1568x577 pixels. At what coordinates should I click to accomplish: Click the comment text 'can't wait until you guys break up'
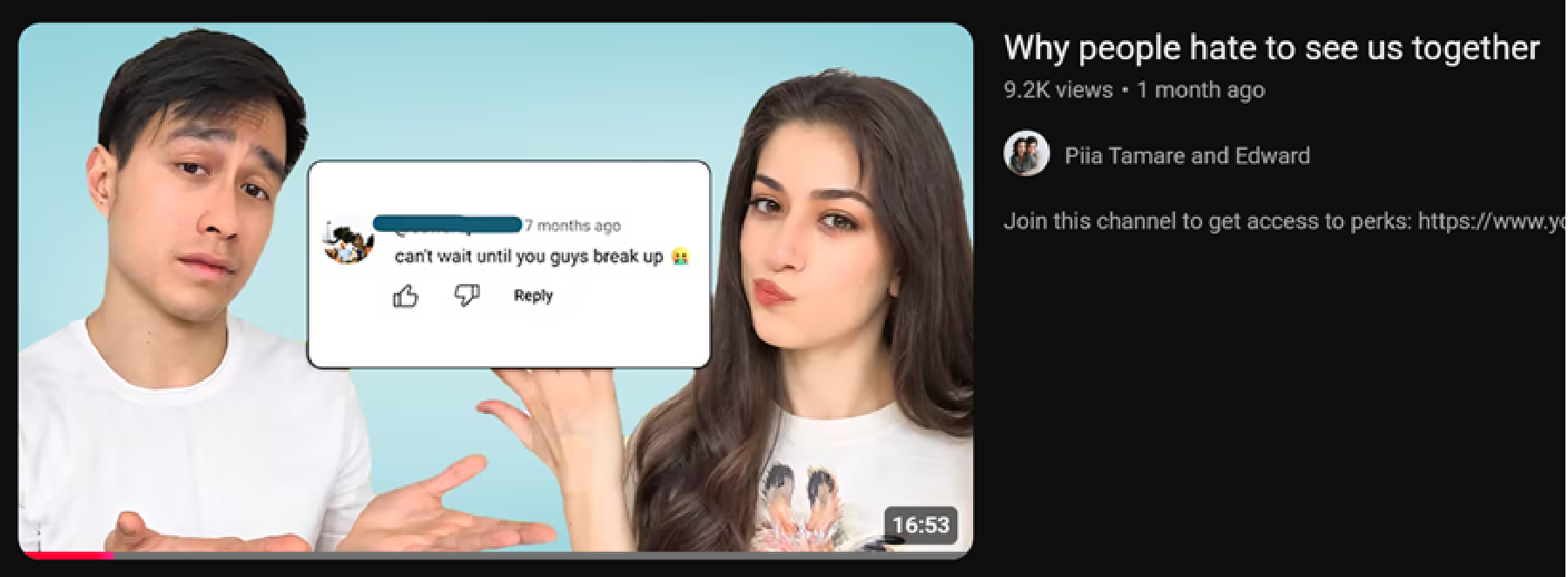(530, 256)
